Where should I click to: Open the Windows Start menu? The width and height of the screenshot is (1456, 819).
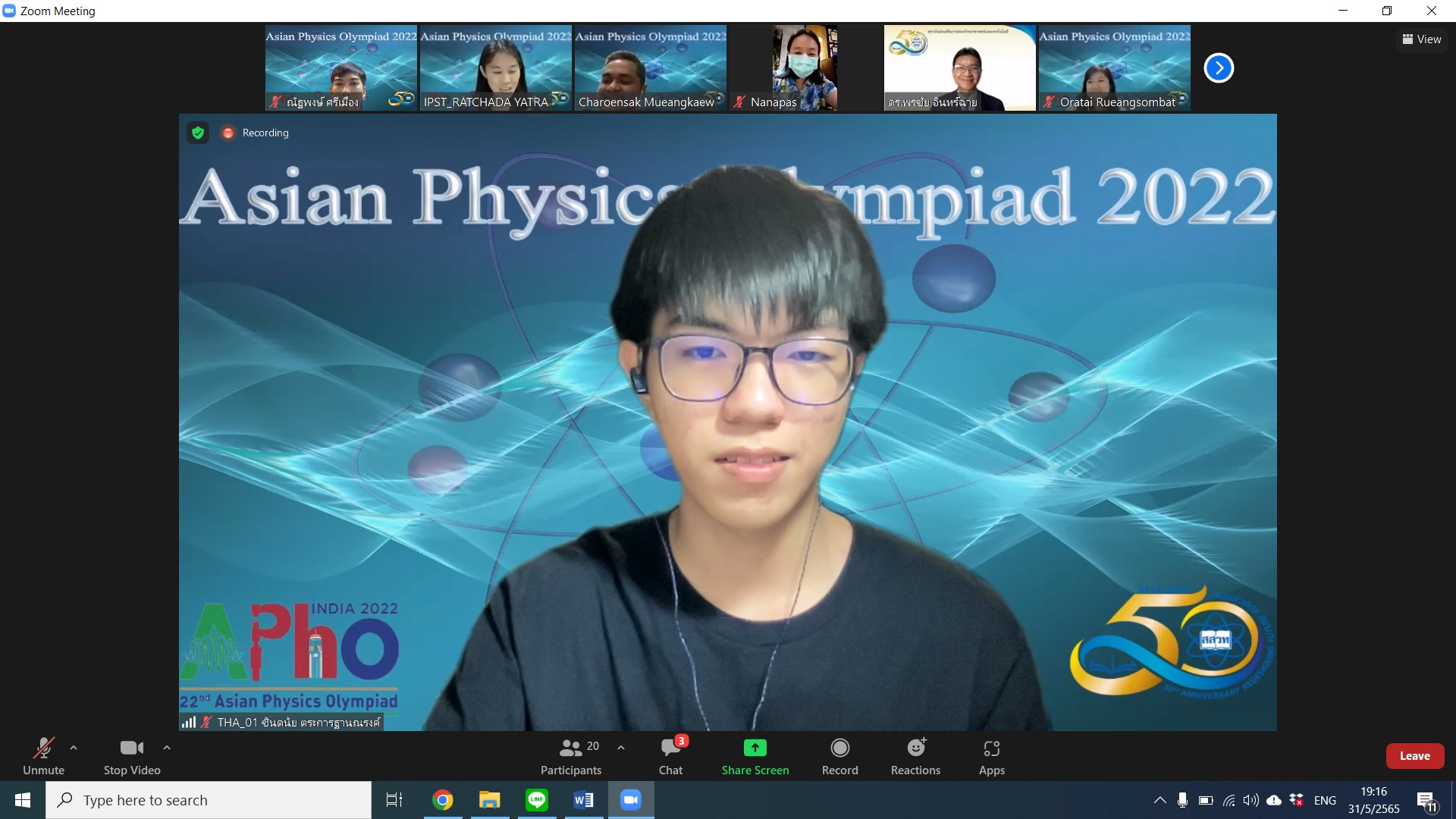click(x=23, y=800)
